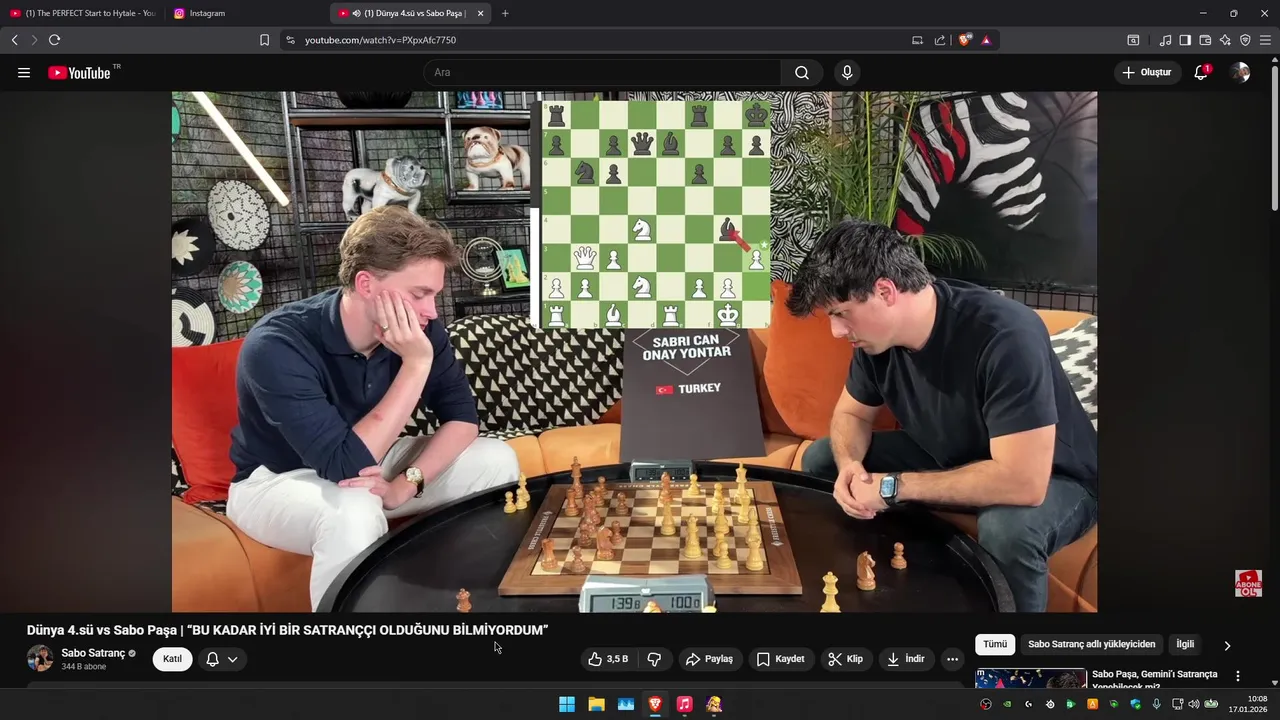The width and height of the screenshot is (1280, 720).
Task: Open the YouTube account avatar menu
Action: 1240,73
